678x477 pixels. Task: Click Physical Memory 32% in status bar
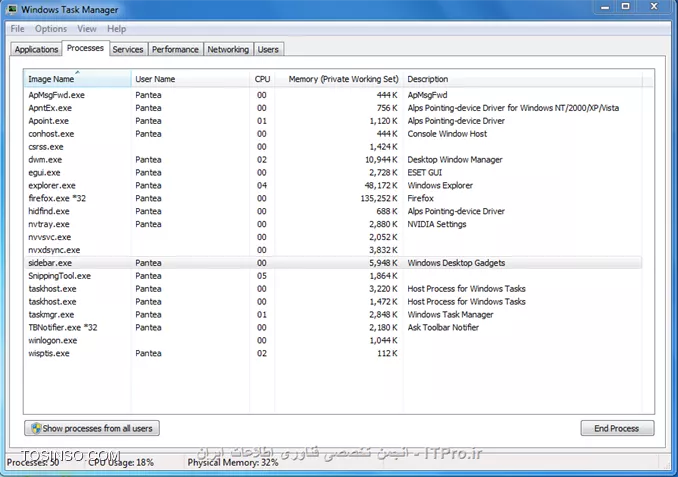point(233,463)
